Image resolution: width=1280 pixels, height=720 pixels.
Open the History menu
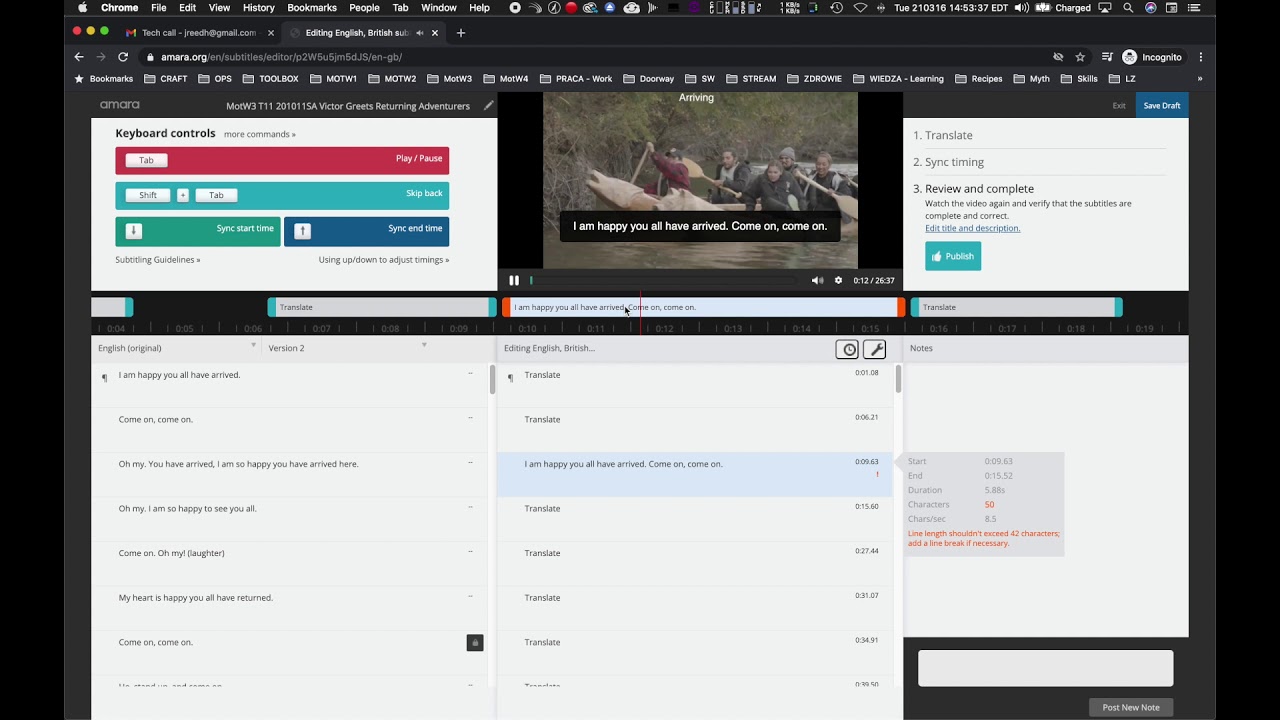tap(258, 8)
